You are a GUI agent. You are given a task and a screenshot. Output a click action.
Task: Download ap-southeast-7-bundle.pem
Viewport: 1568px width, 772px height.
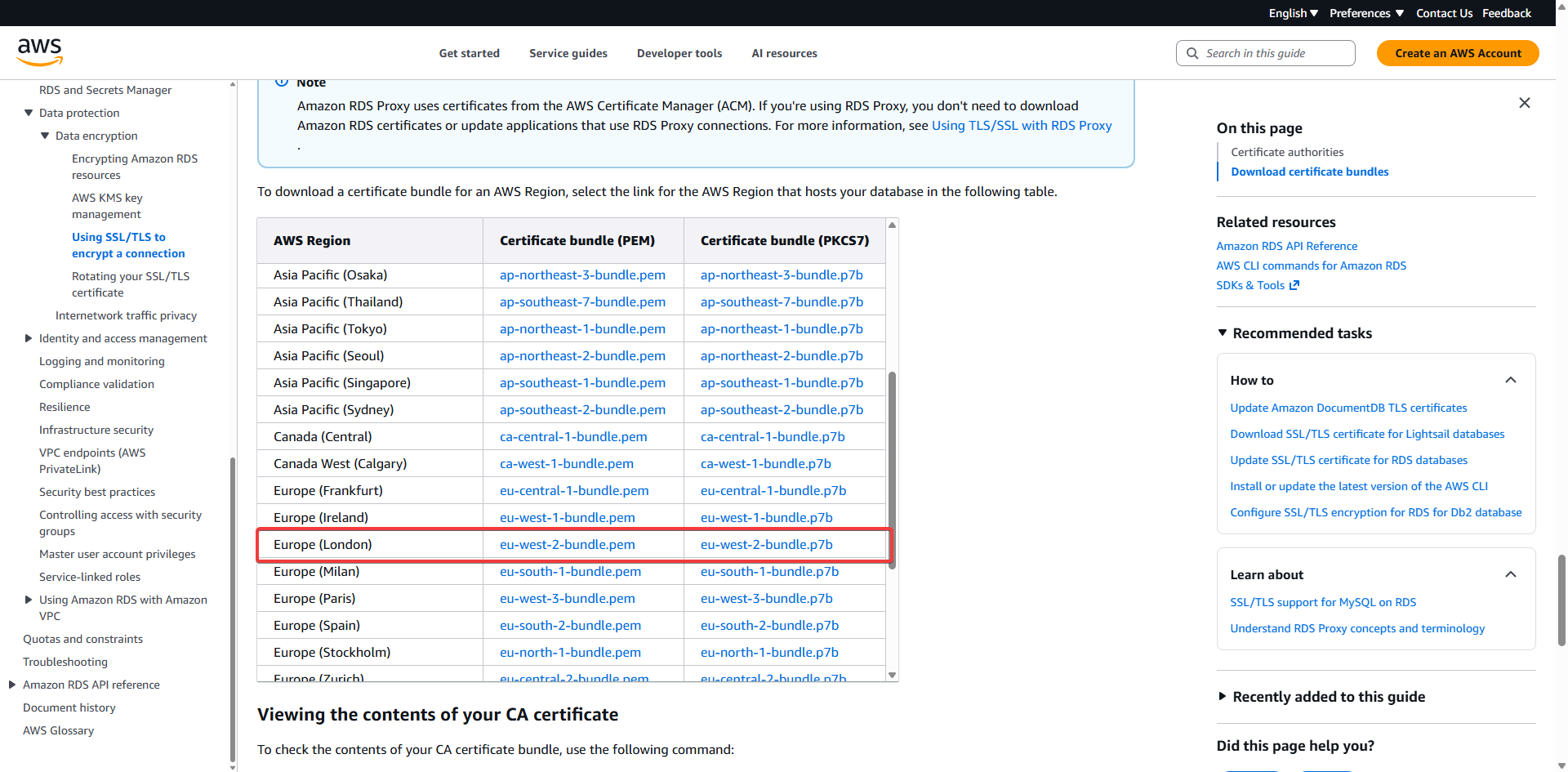[x=582, y=302]
